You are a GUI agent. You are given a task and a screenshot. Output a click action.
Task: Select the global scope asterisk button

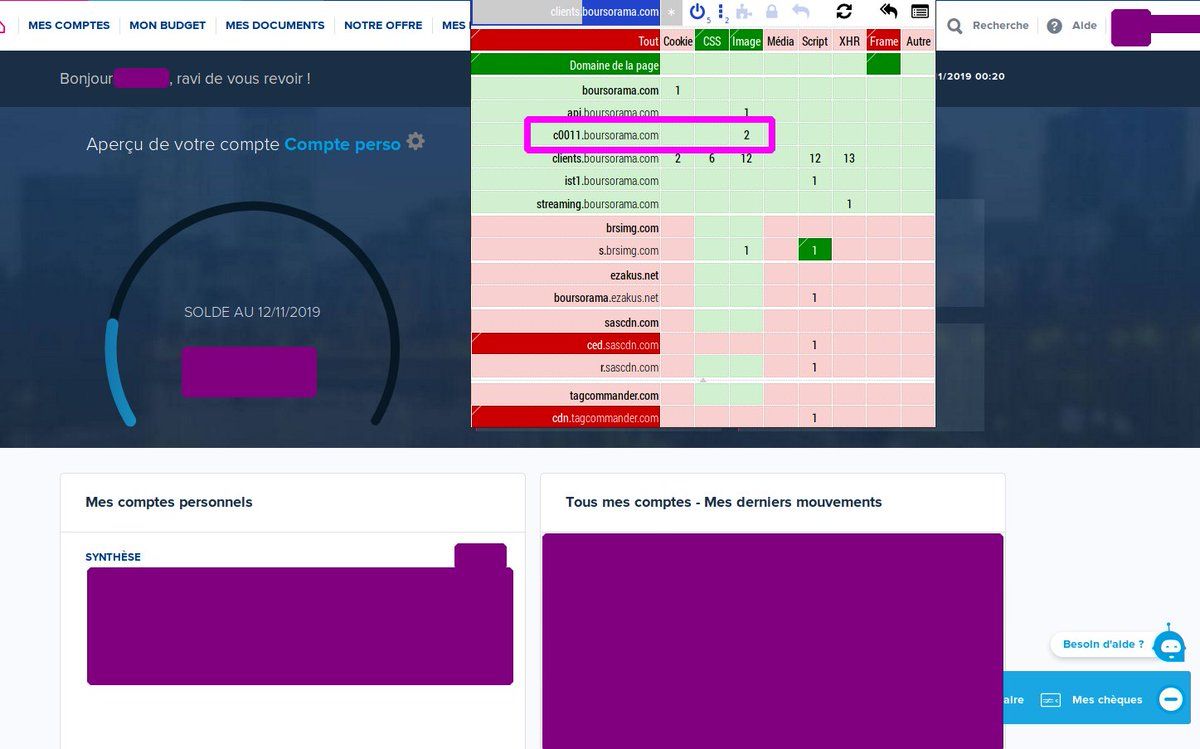[x=671, y=12]
